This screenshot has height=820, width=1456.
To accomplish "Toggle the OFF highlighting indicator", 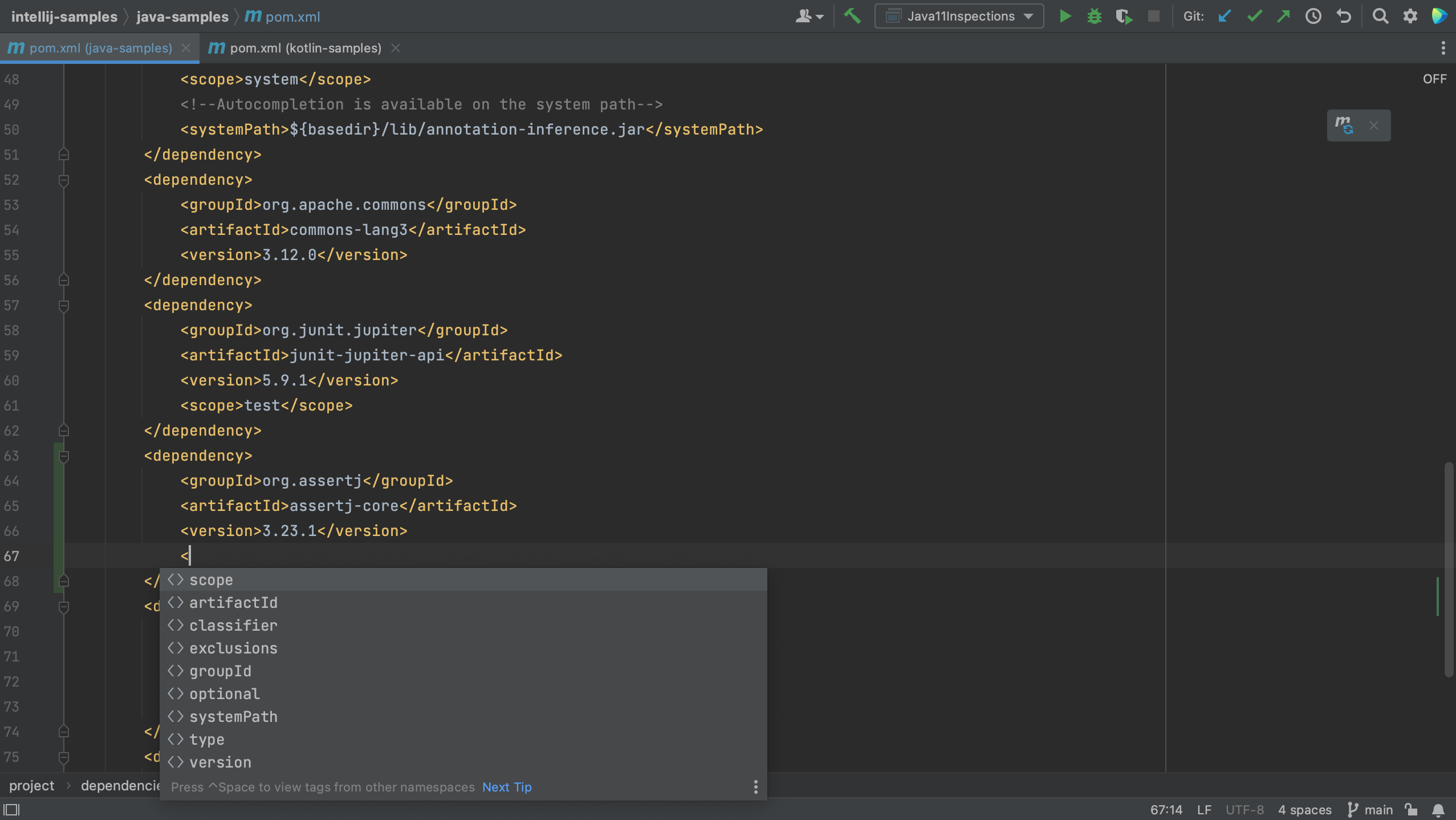I will tap(1434, 79).
